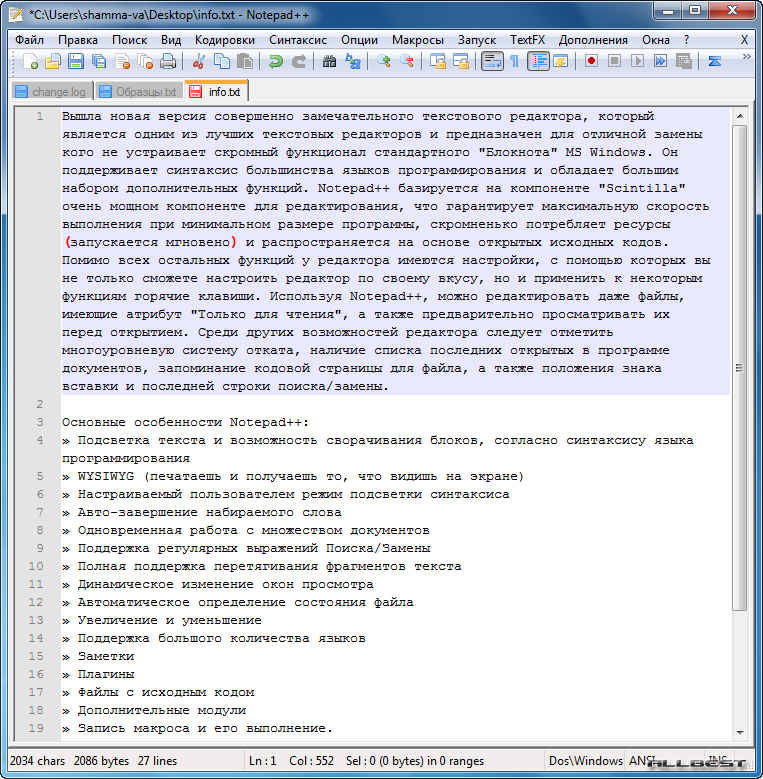Viewport: 763px width, 779px height.
Task: Open the TextFX menu
Action: click(x=527, y=40)
